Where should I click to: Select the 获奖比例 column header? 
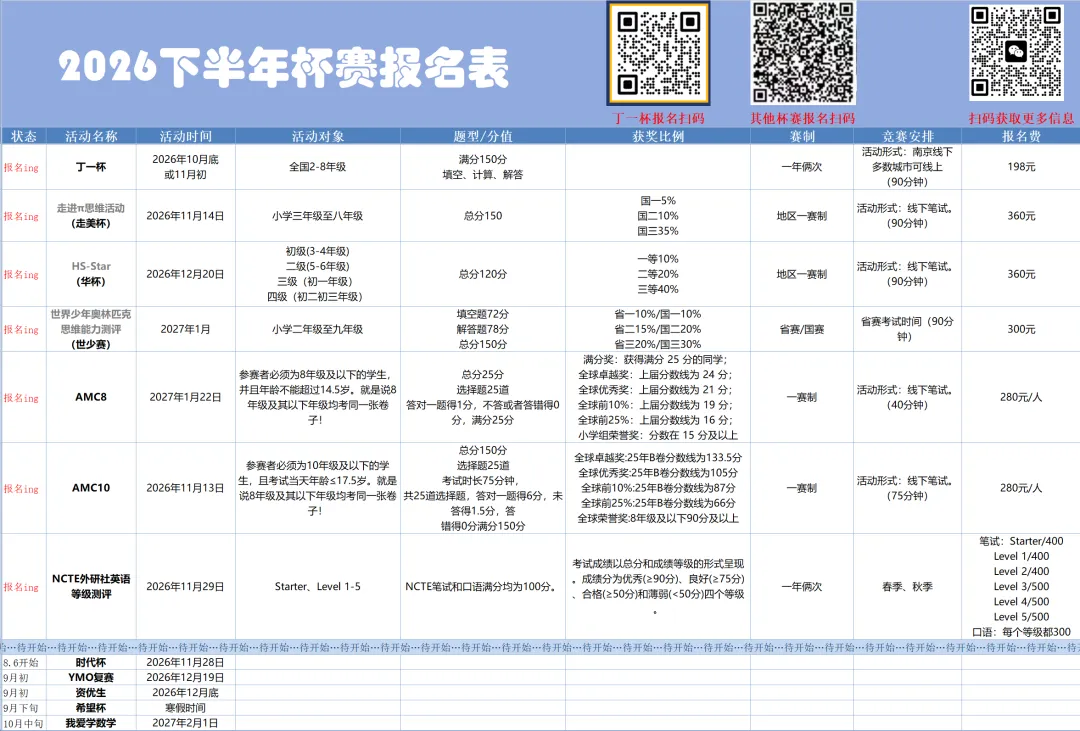[658, 136]
